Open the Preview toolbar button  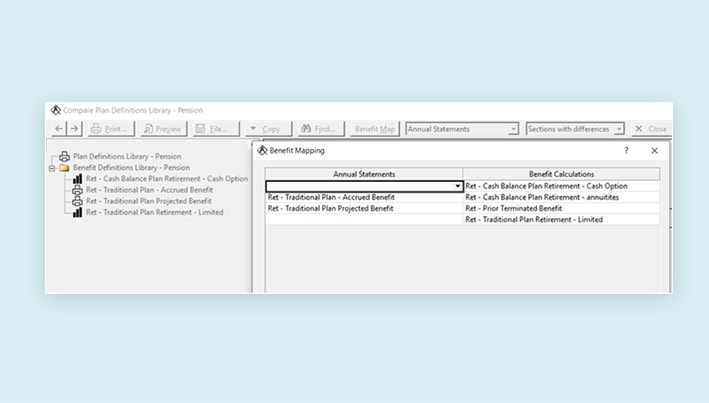pos(163,129)
